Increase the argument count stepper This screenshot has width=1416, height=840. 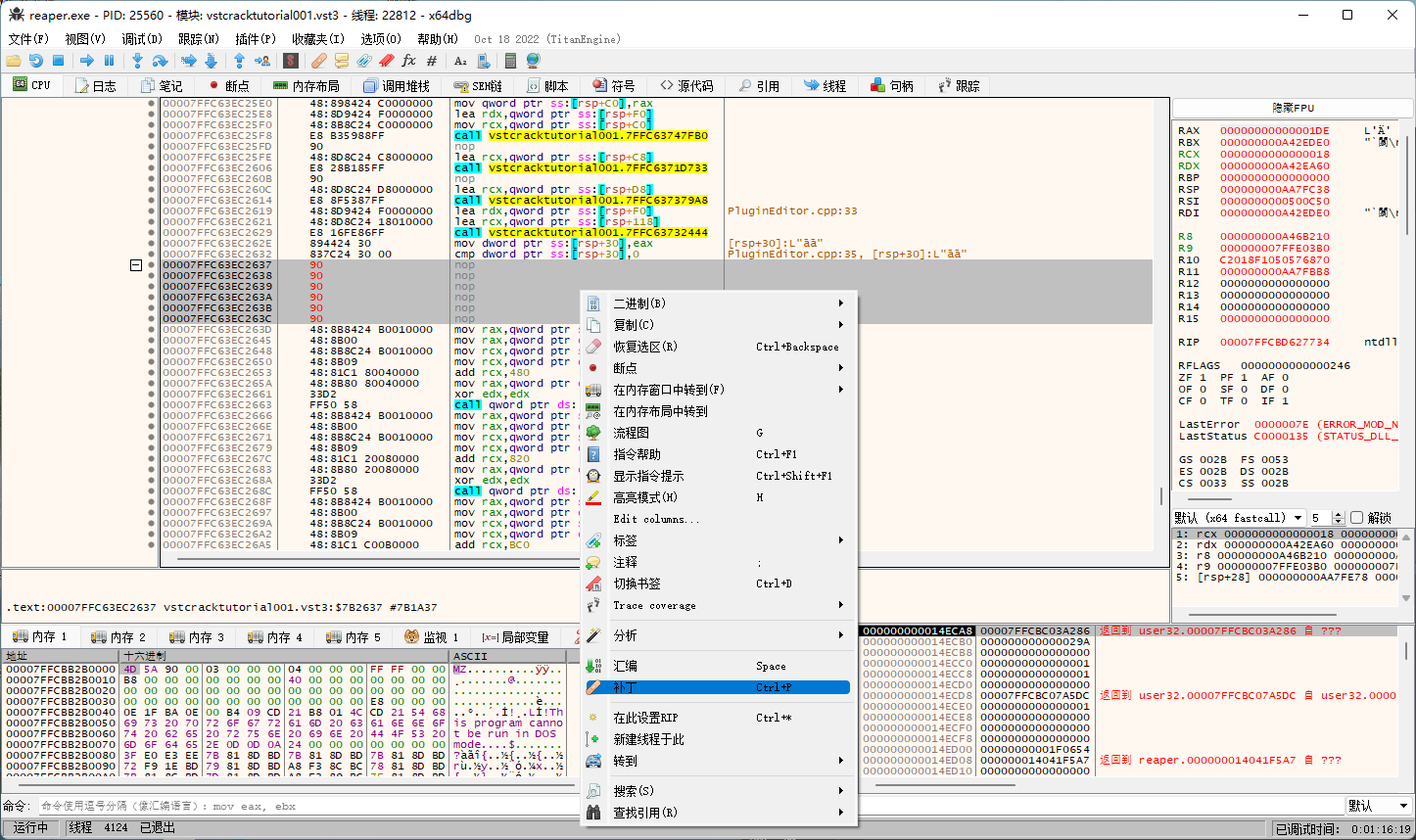(1341, 513)
